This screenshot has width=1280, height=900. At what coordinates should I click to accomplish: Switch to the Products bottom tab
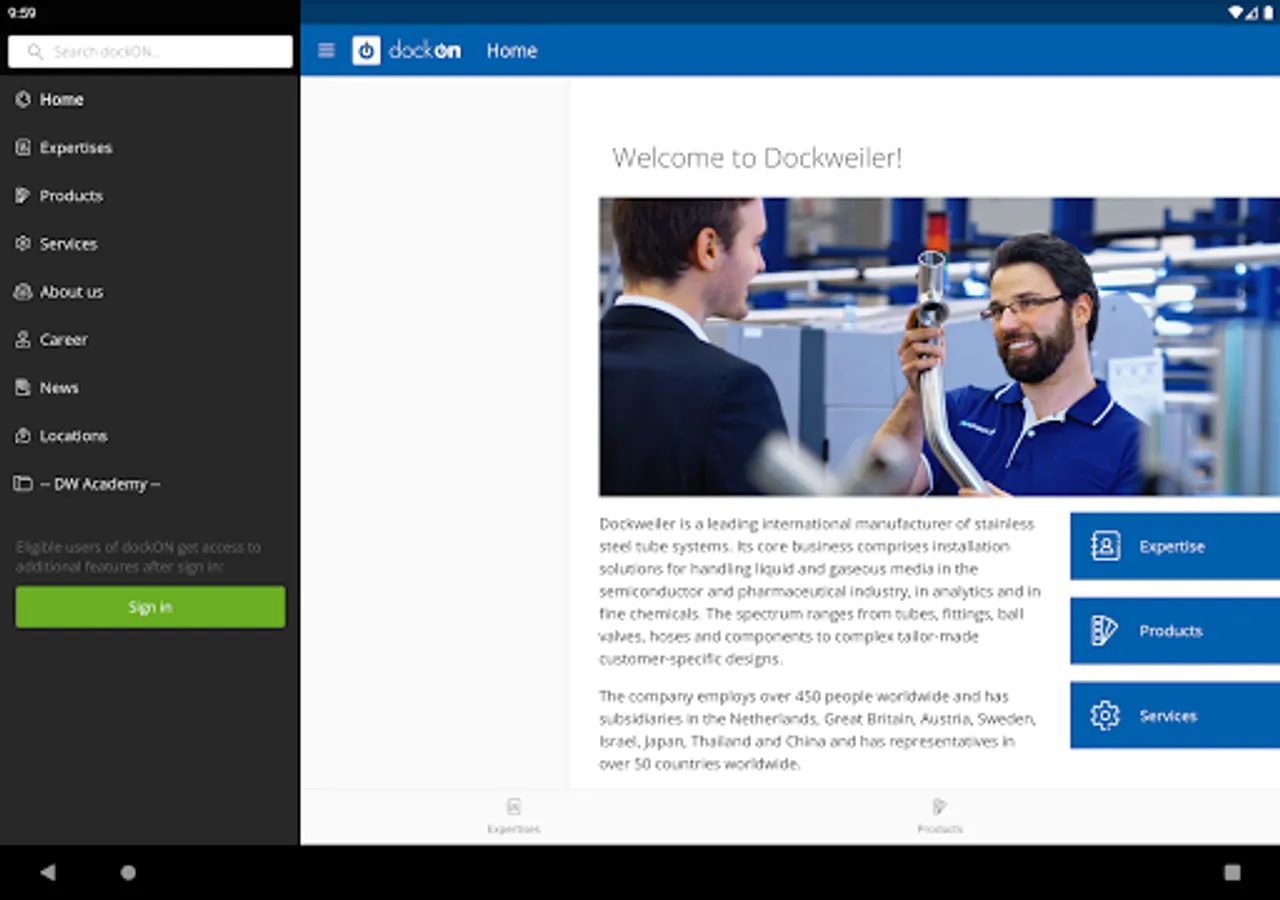(x=939, y=816)
